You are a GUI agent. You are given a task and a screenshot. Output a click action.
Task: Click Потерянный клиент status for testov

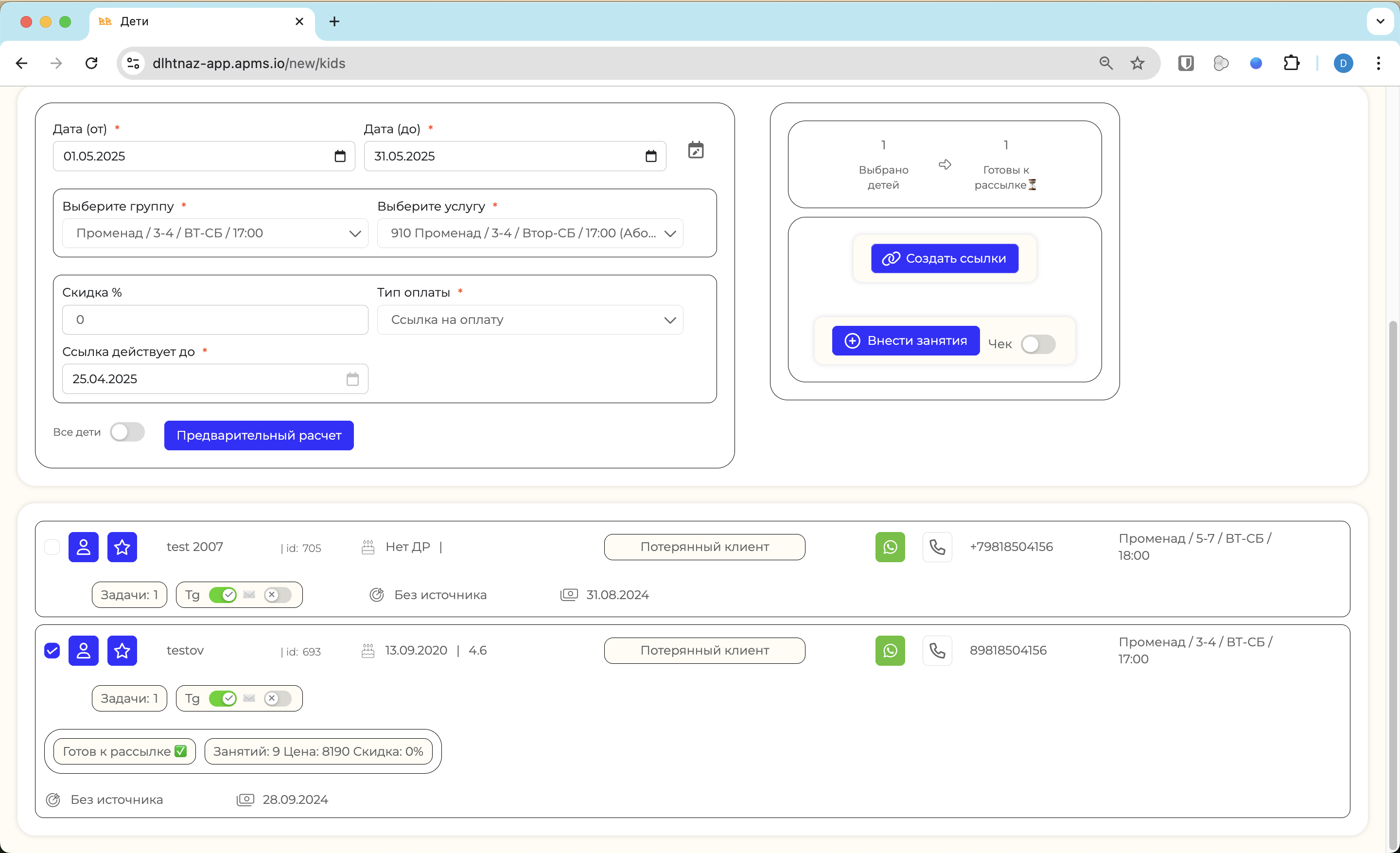click(704, 650)
